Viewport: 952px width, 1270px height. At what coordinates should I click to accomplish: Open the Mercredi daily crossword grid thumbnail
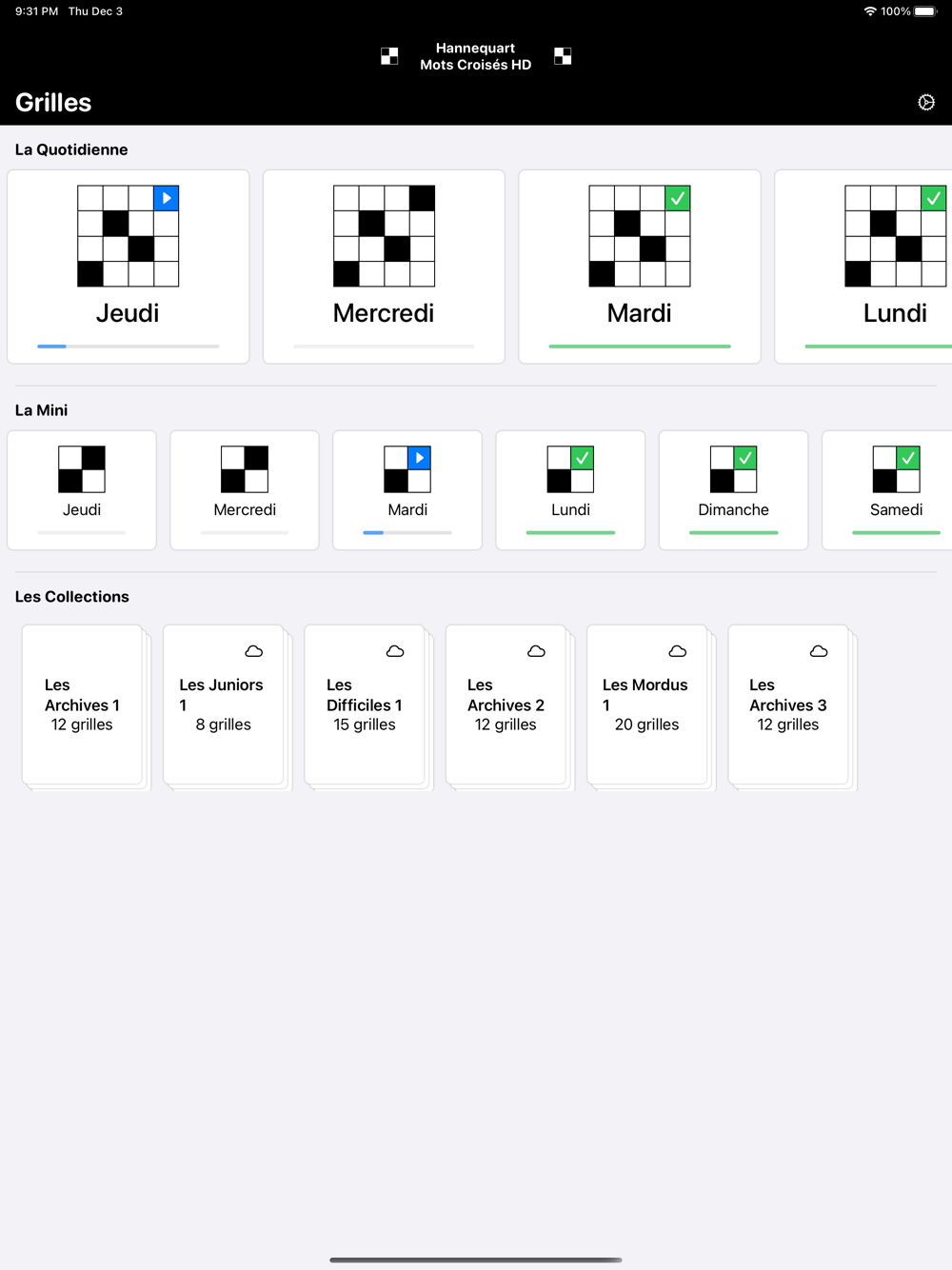click(384, 236)
